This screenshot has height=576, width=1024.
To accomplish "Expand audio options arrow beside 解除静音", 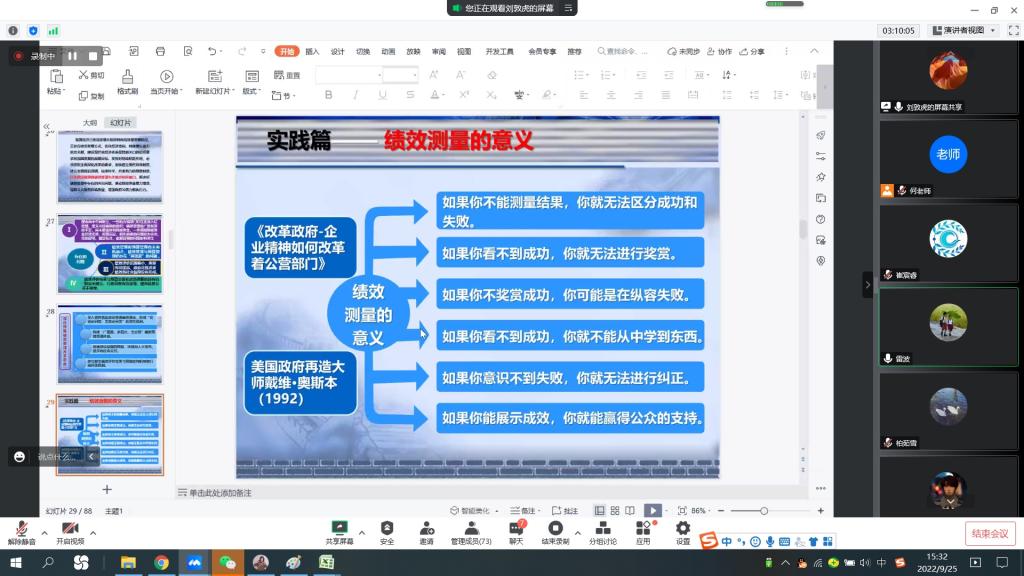I will [45, 532].
